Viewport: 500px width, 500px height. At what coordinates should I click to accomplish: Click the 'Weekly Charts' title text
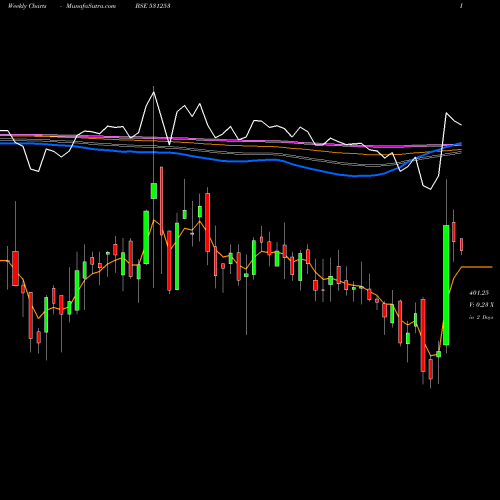pyautogui.click(x=27, y=6)
